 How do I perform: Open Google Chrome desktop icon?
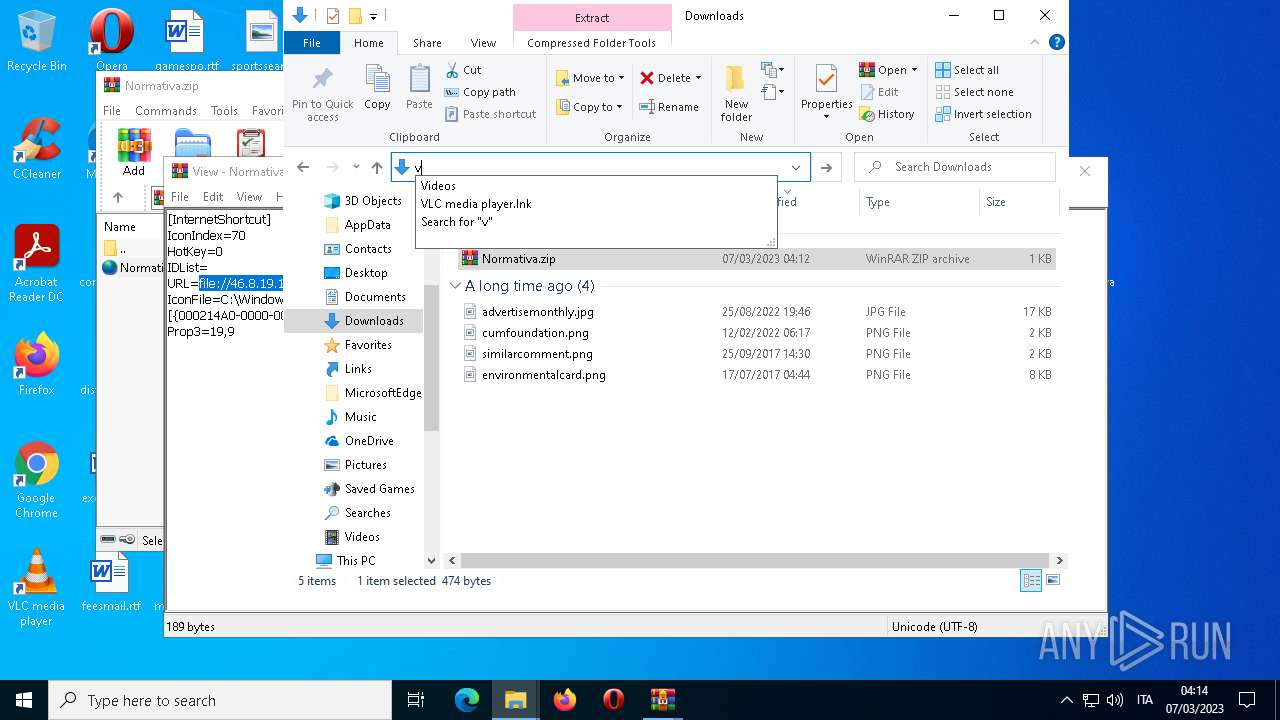[x=36, y=481]
